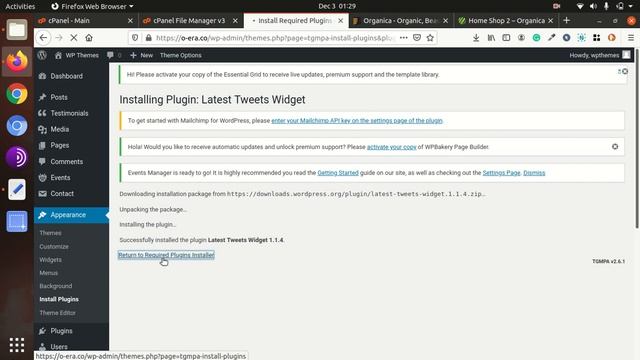Click Return to Required Plugins Installer link
The width and height of the screenshot is (640, 360).
[166, 255]
